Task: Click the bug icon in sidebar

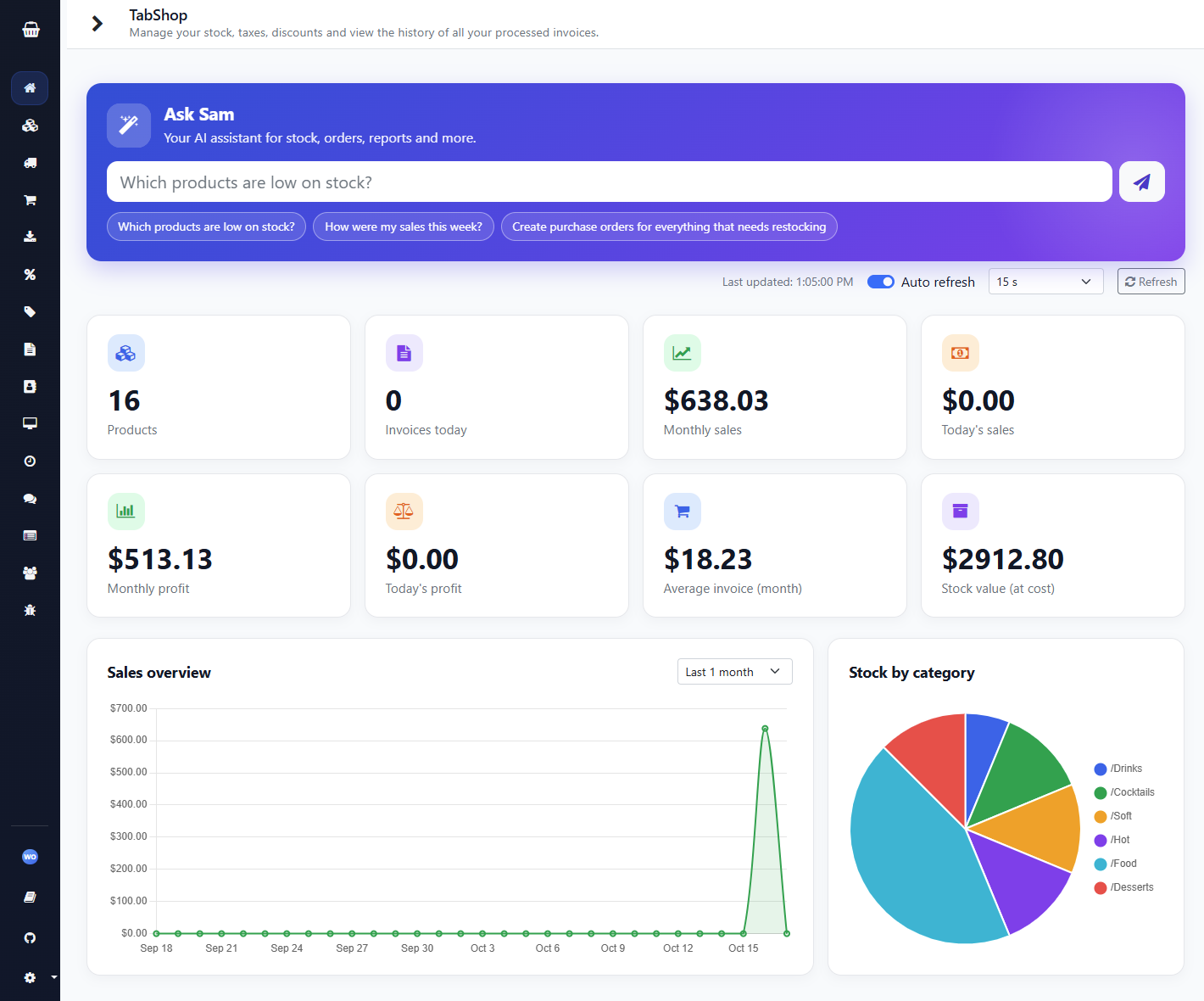Action: [x=30, y=611]
